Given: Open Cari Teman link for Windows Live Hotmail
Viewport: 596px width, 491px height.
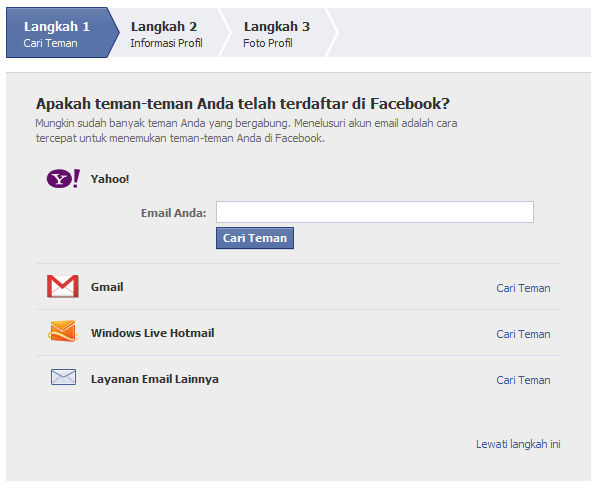Looking at the screenshot, I should pyautogui.click(x=523, y=334).
